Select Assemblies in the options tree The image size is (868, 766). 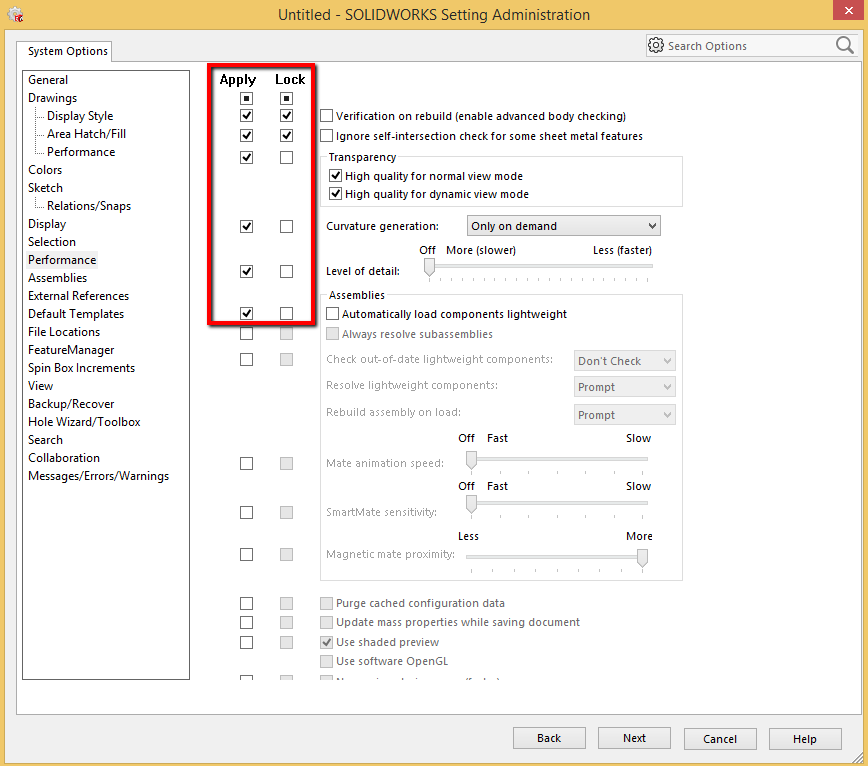coord(58,278)
